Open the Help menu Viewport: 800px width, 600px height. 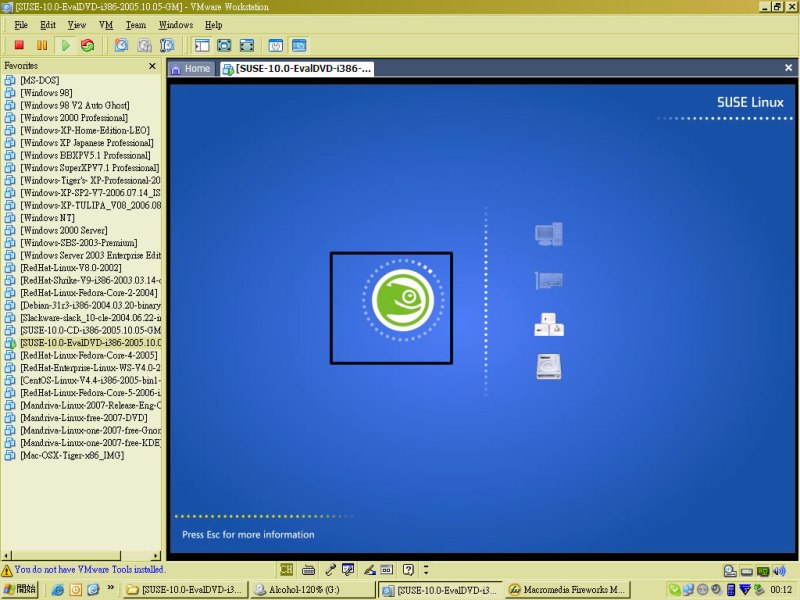(213, 25)
